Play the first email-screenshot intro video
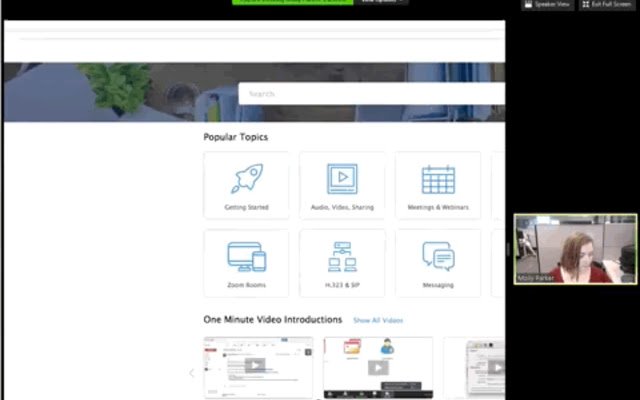 [255, 365]
